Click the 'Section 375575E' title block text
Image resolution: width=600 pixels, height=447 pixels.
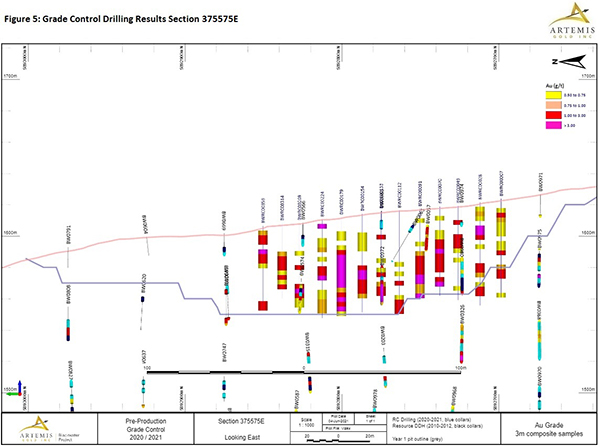coord(241,421)
